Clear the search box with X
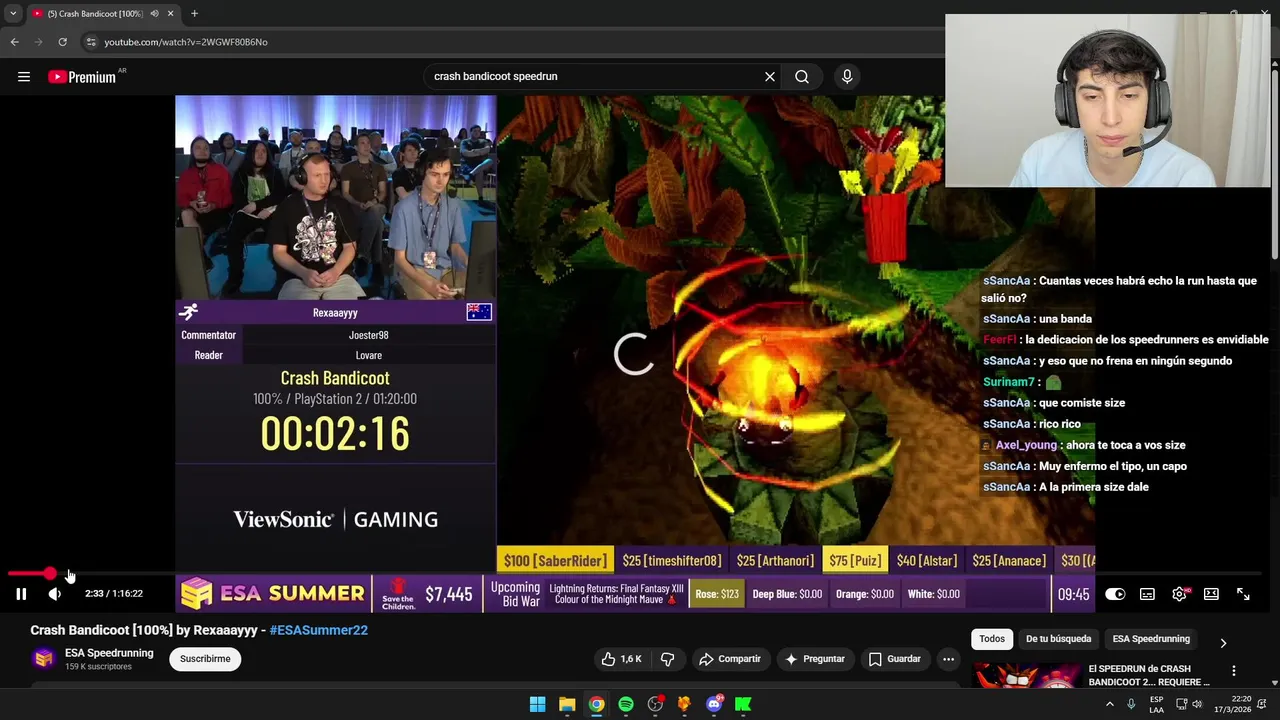This screenshot has height=720, width=1280. (x=770, y=76)
